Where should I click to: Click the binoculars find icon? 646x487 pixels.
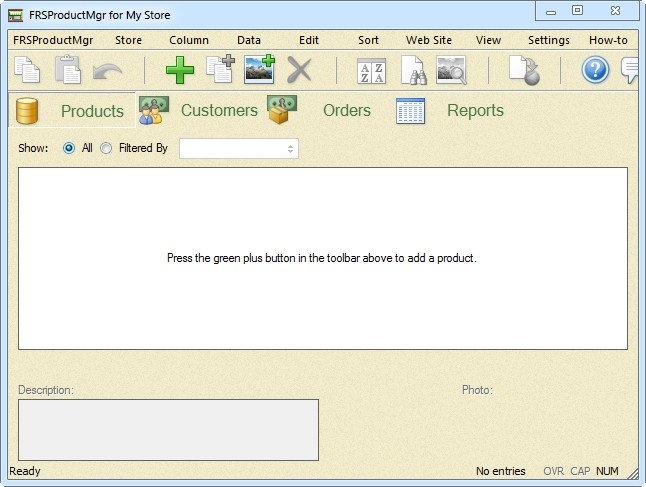pyautogui.click(x=413, y=70)
